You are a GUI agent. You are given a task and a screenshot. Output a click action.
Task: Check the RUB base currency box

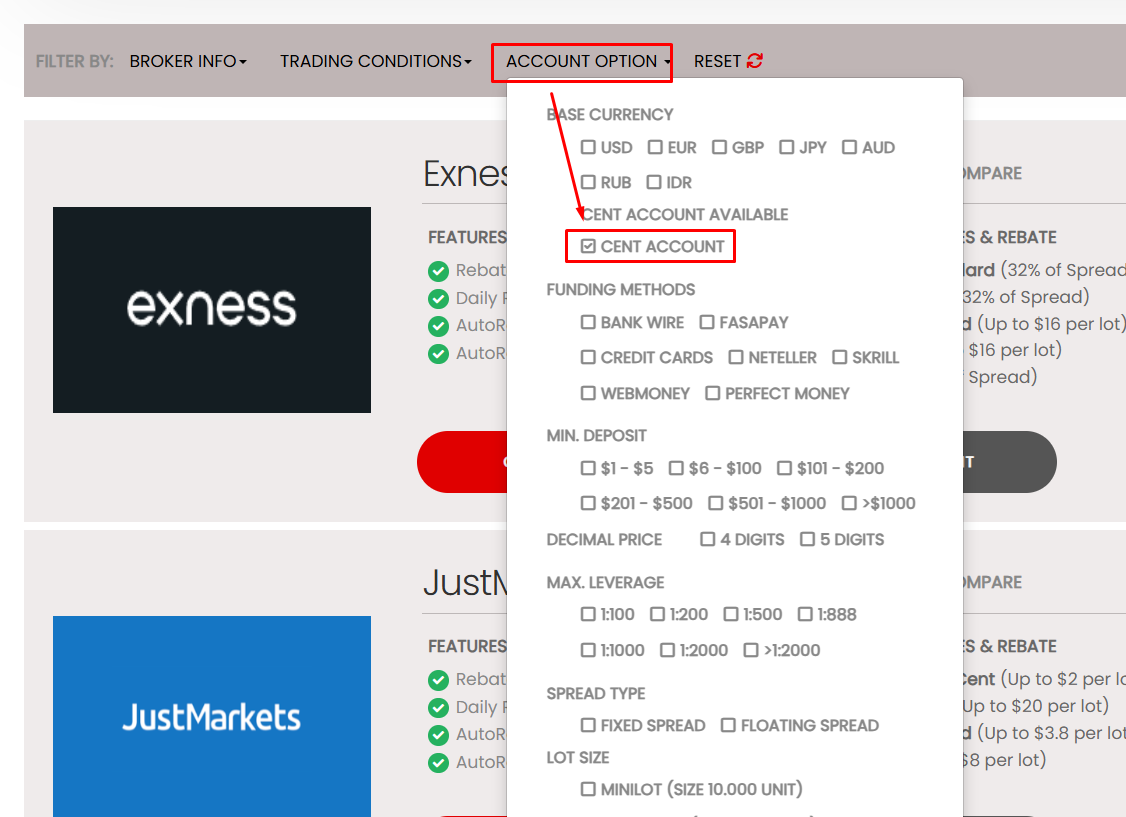[588, 182]
